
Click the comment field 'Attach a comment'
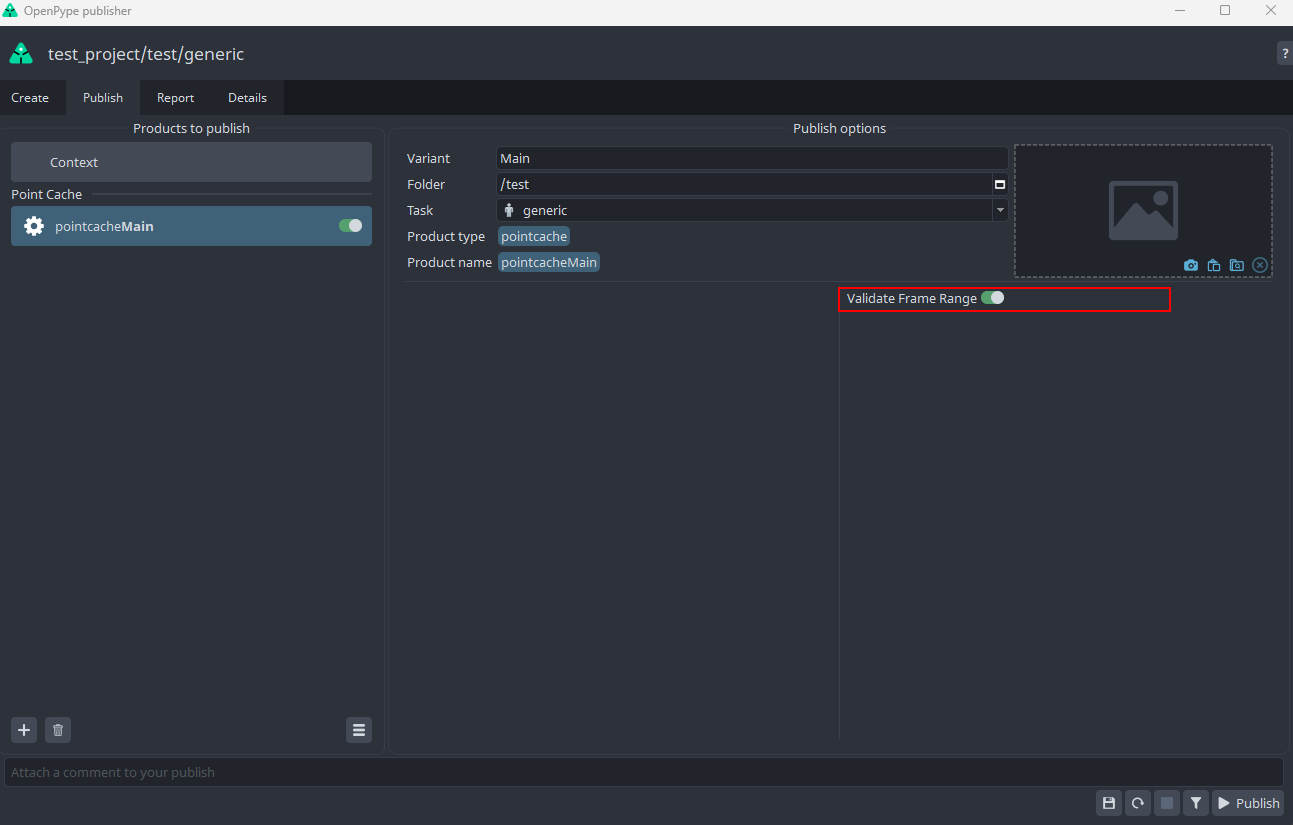click(x=644, y=772)
